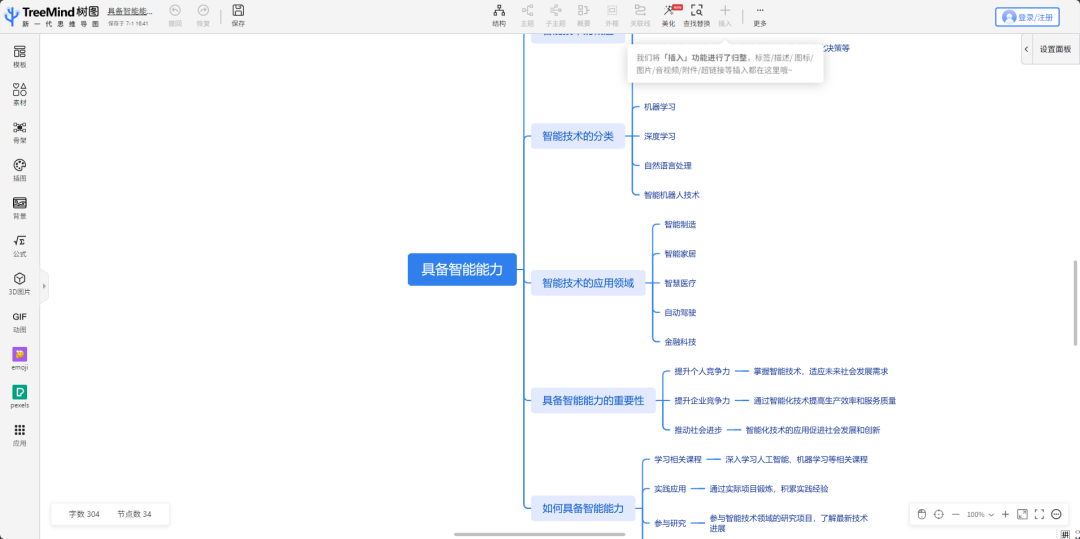
Task: Open the 美化 beautify tool
Action: (668, 15)
